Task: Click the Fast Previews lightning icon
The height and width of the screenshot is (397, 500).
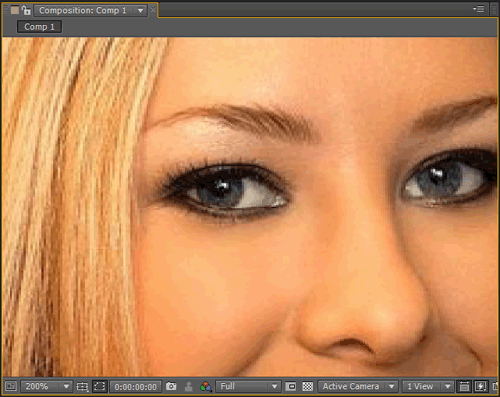Action: tap(481, 386)
